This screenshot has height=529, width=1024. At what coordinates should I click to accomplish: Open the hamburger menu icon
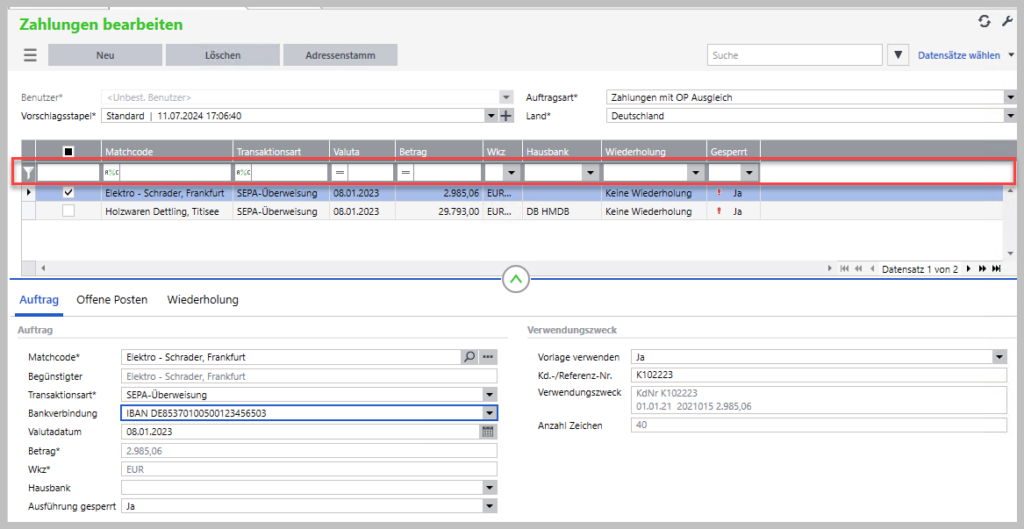click(x=30, y=55)
